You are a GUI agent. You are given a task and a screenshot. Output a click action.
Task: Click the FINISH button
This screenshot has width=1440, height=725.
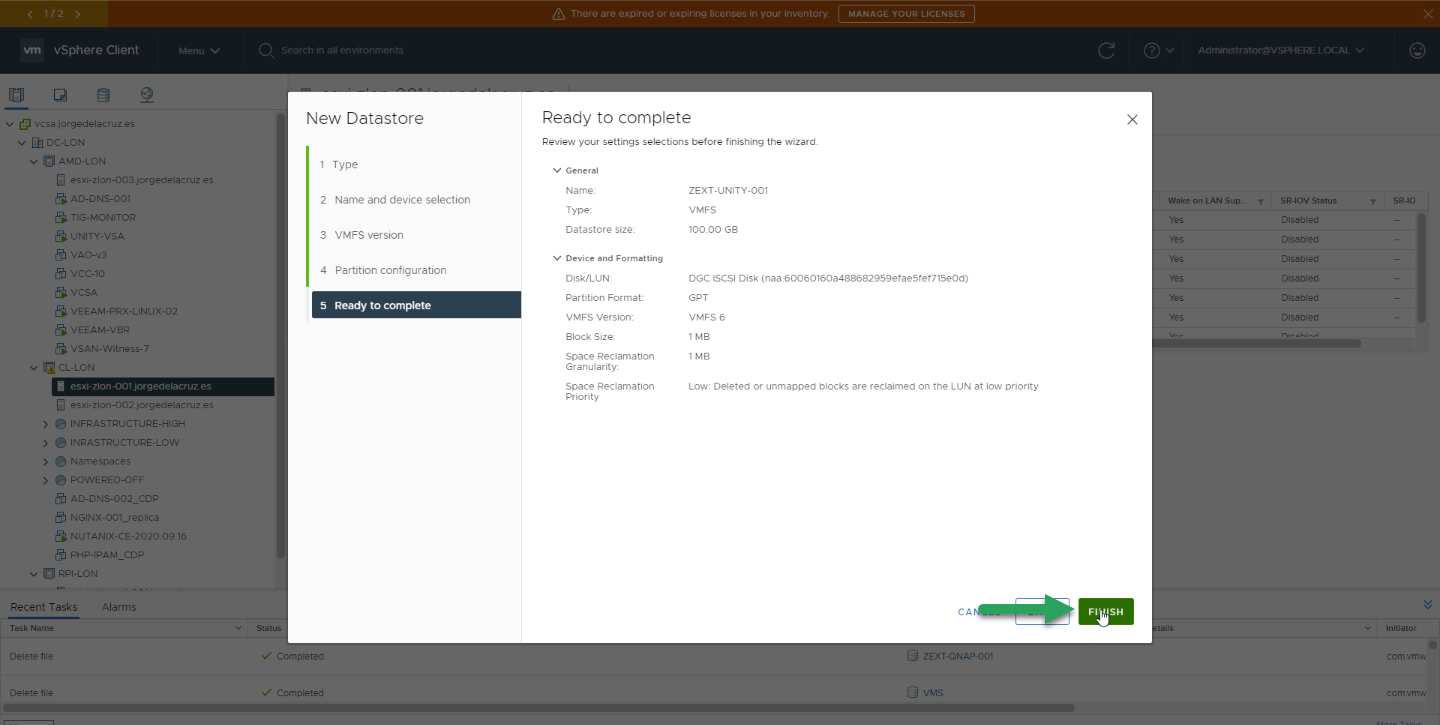1105,612
